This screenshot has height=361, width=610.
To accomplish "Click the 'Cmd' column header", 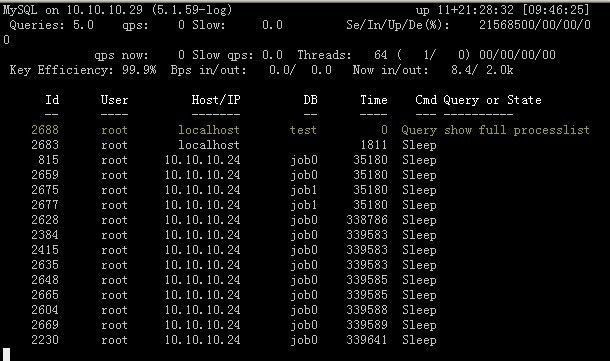I will click(x=426, y=100).
